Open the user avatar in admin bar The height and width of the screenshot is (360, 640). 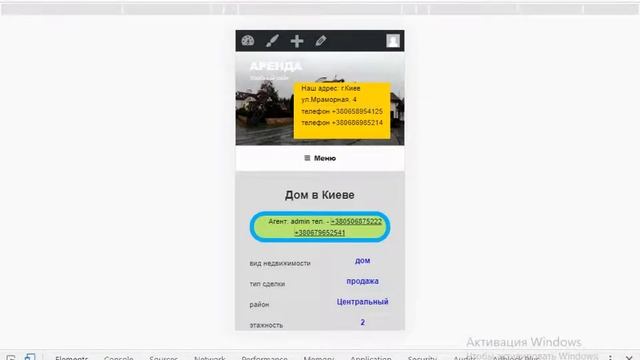(393, 41)
